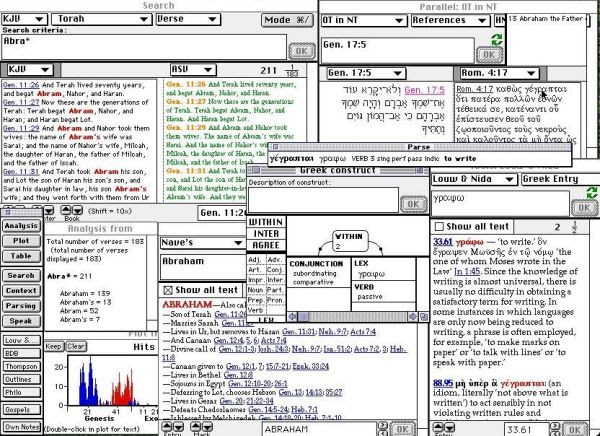Select the AGREE connector in Greek construct palette
Image resolution: width=600 pixels, height=436 pixels.
[266, 245]
